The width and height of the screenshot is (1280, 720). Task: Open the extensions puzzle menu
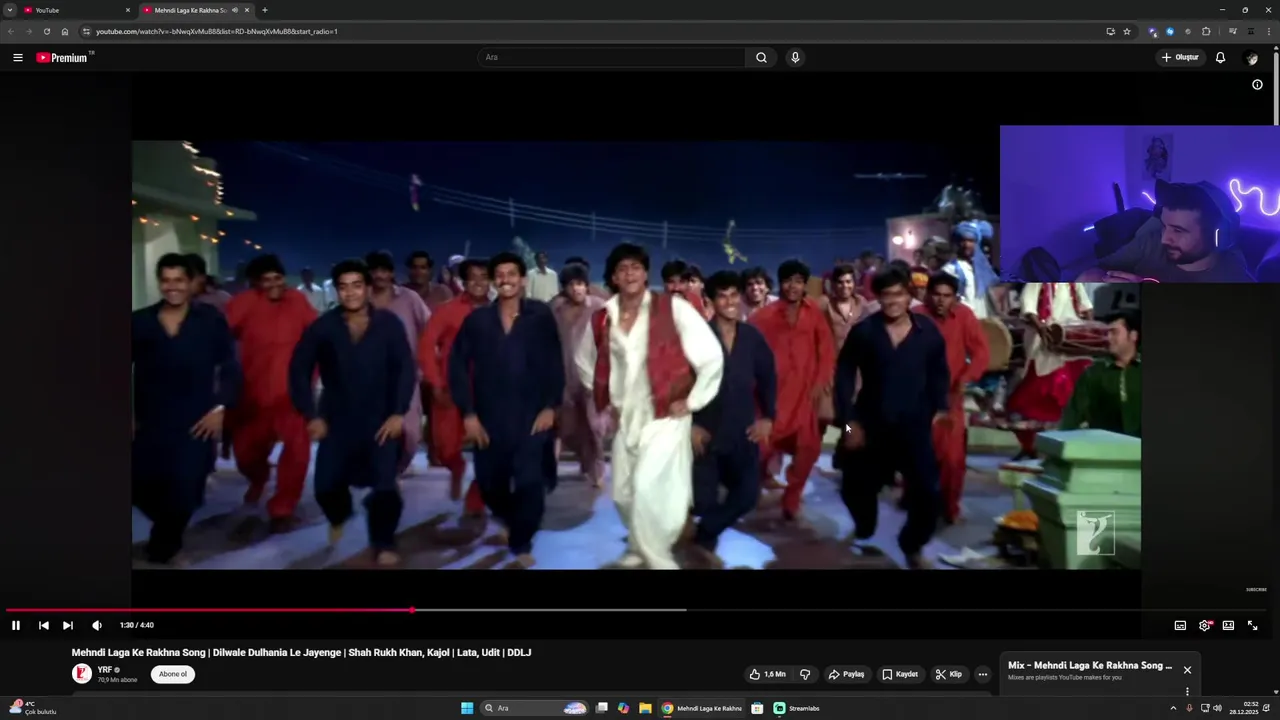[x=1206, y=31]
